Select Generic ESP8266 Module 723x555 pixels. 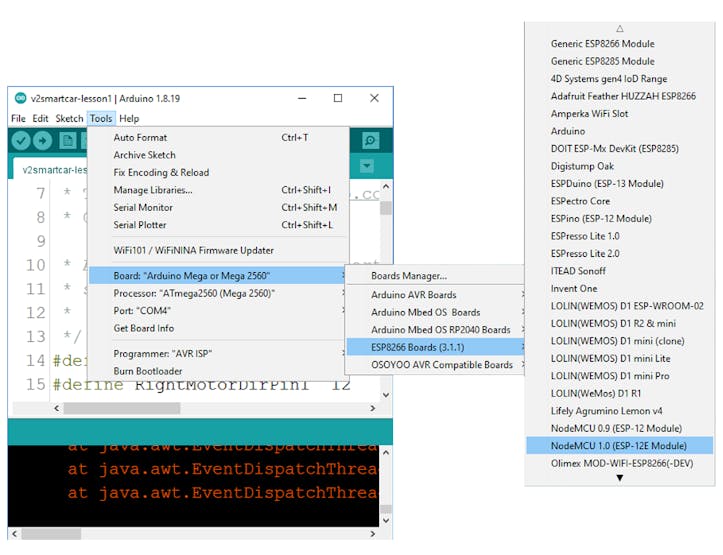pyautogui.click(x=620, y=44)
